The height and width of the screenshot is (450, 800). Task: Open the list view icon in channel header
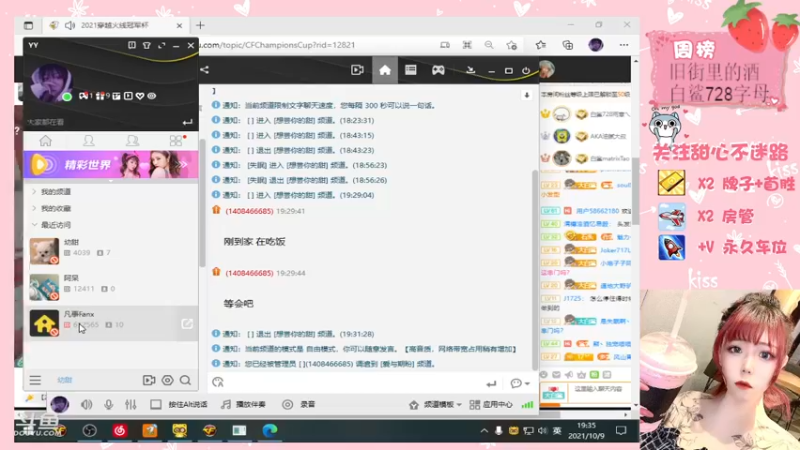[x=411, y=70]
